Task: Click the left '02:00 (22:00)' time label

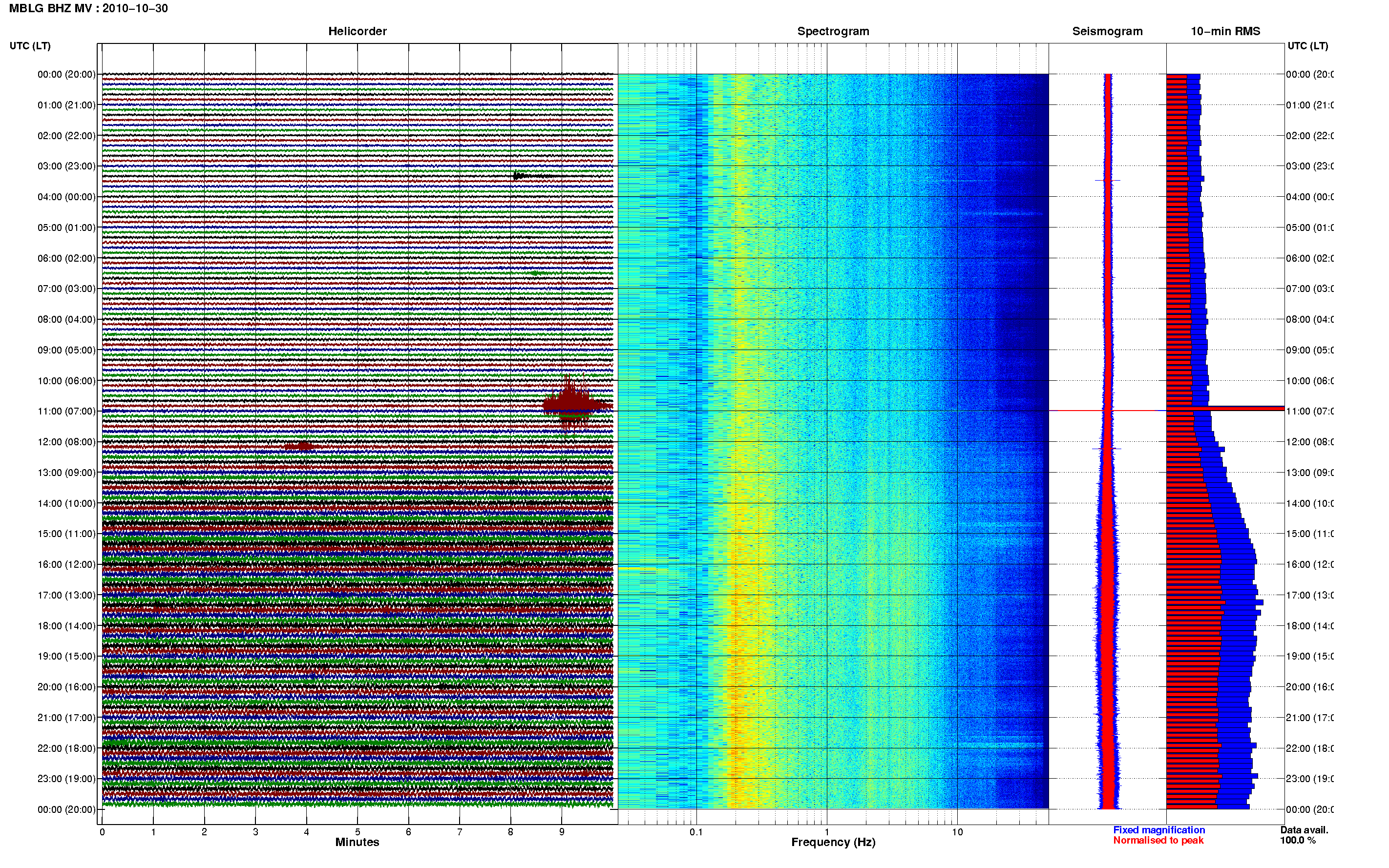Action: pyautogui.click(x=66, y=136)
